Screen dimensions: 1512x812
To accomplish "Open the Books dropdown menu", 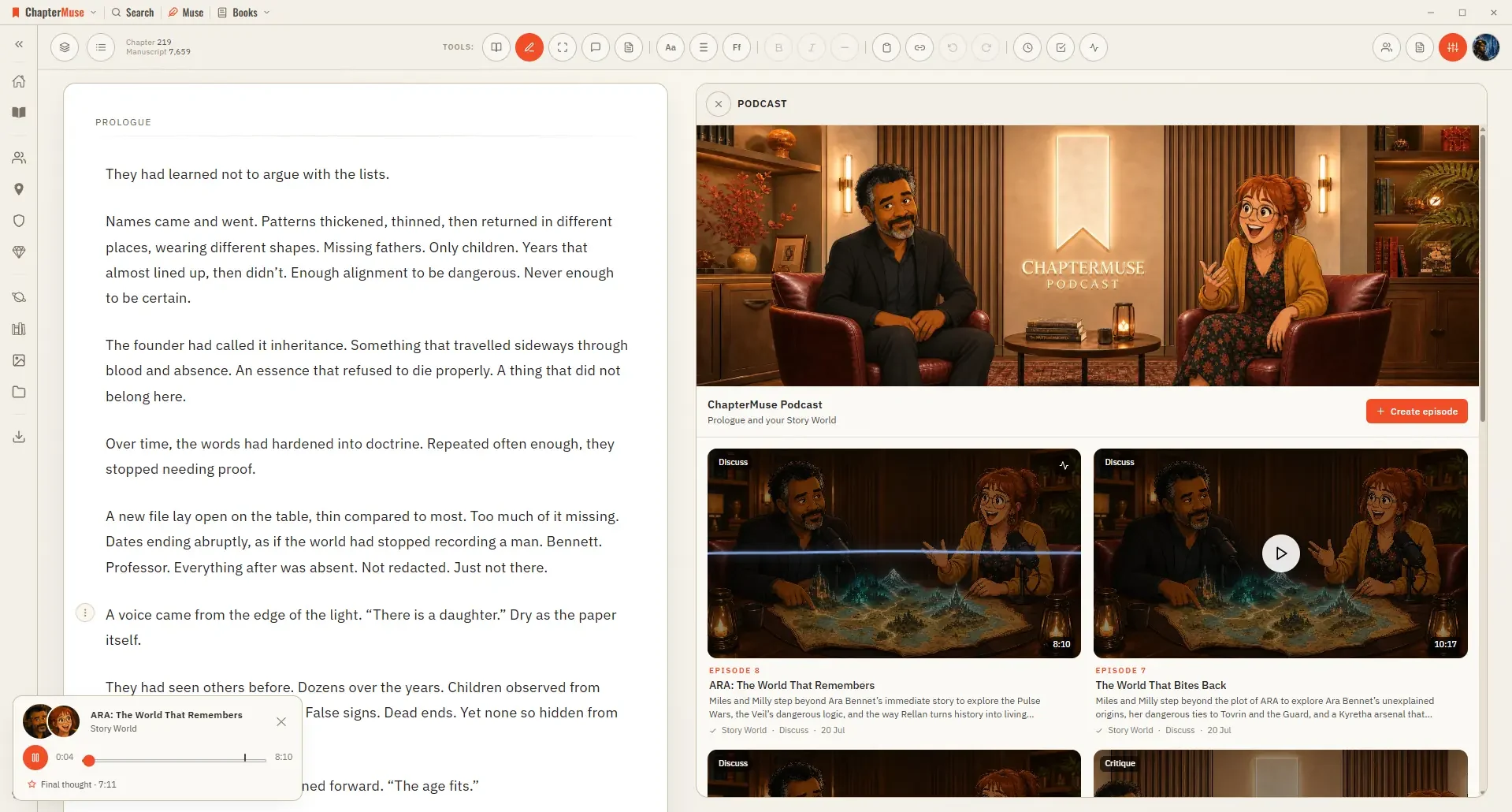I will pyautogui.click(x=244, y=13).
